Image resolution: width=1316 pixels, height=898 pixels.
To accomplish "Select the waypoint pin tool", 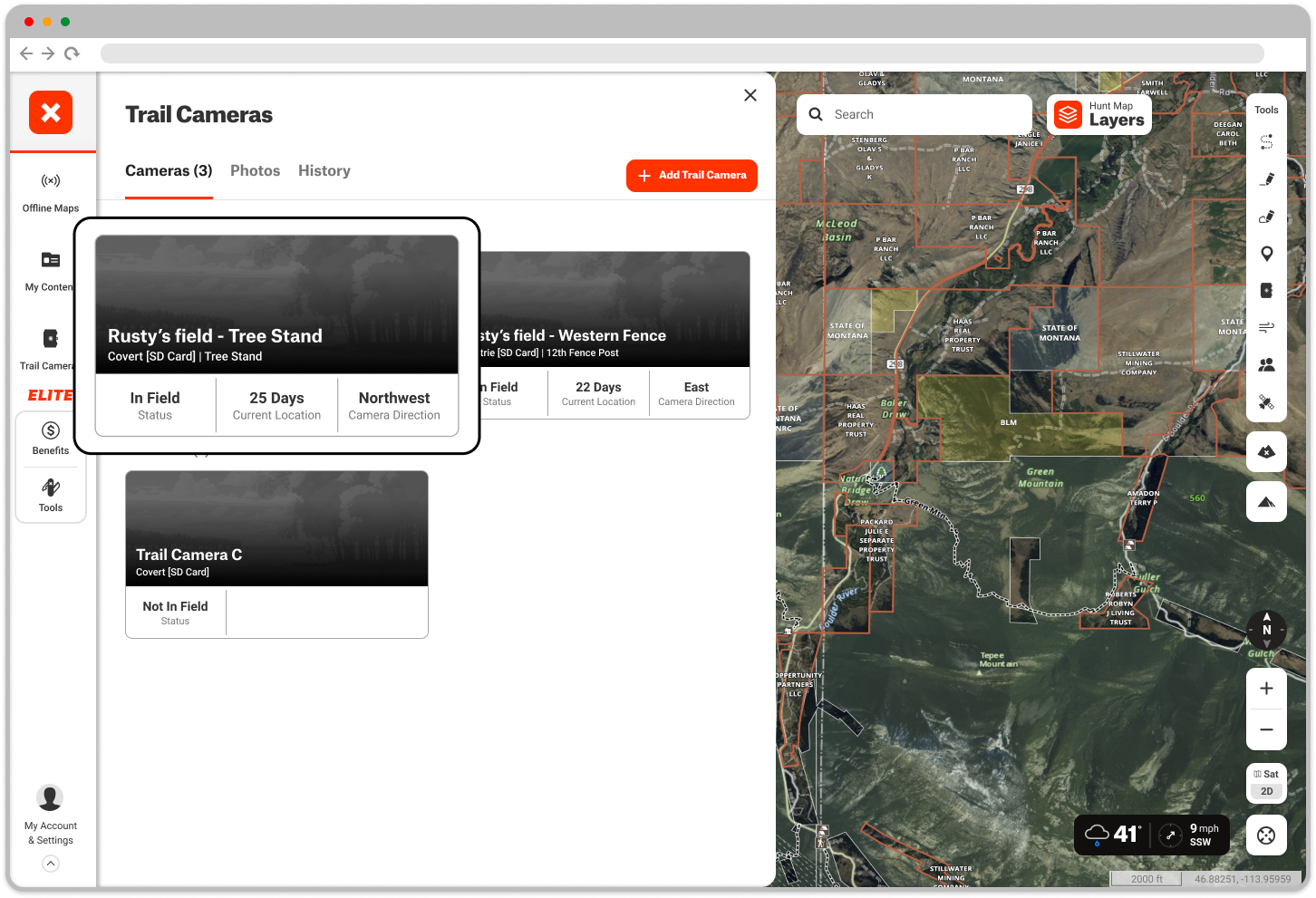I will tap(1266, 254).
